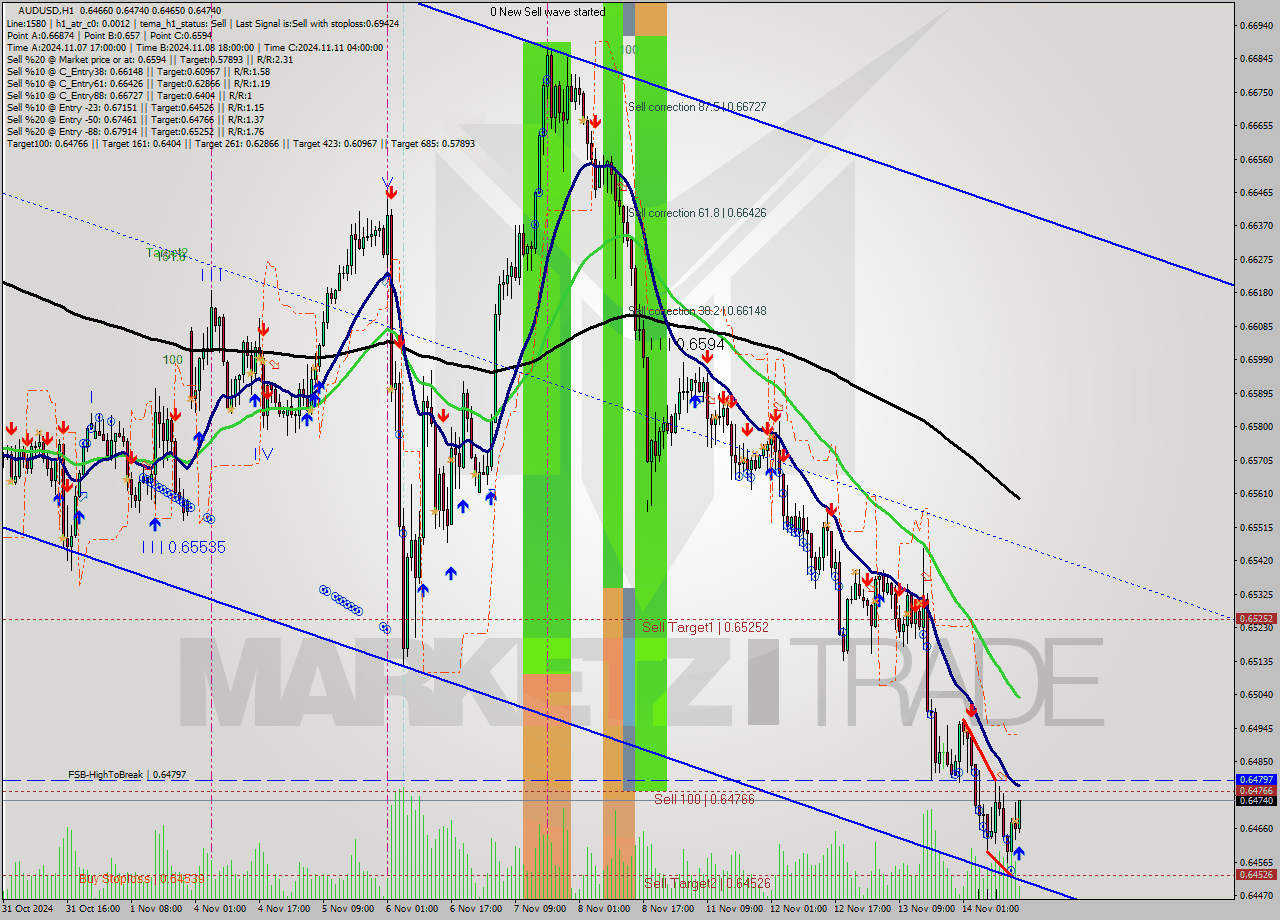The image size is (1280, 920).
Task: Click the '14 Nov 01:00' time label
Action: (x=990, y=909)
